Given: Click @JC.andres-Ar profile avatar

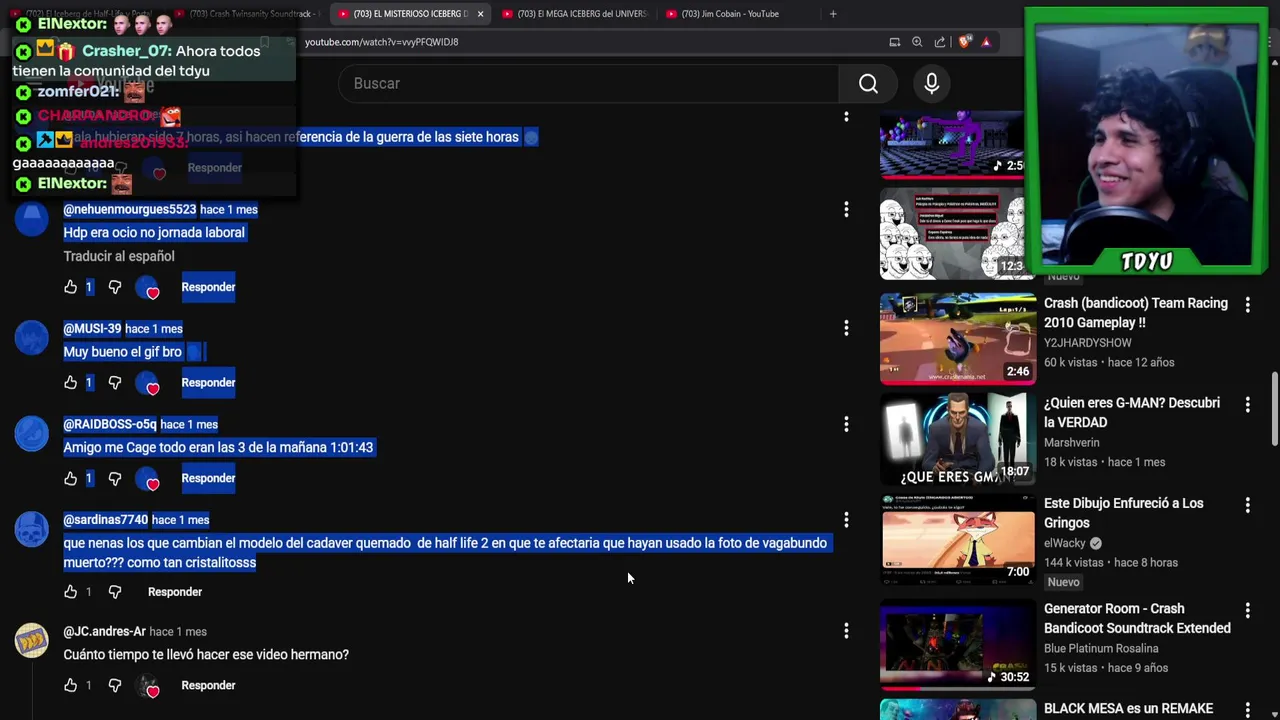Looking at the screenshot, I should [31, 640].
